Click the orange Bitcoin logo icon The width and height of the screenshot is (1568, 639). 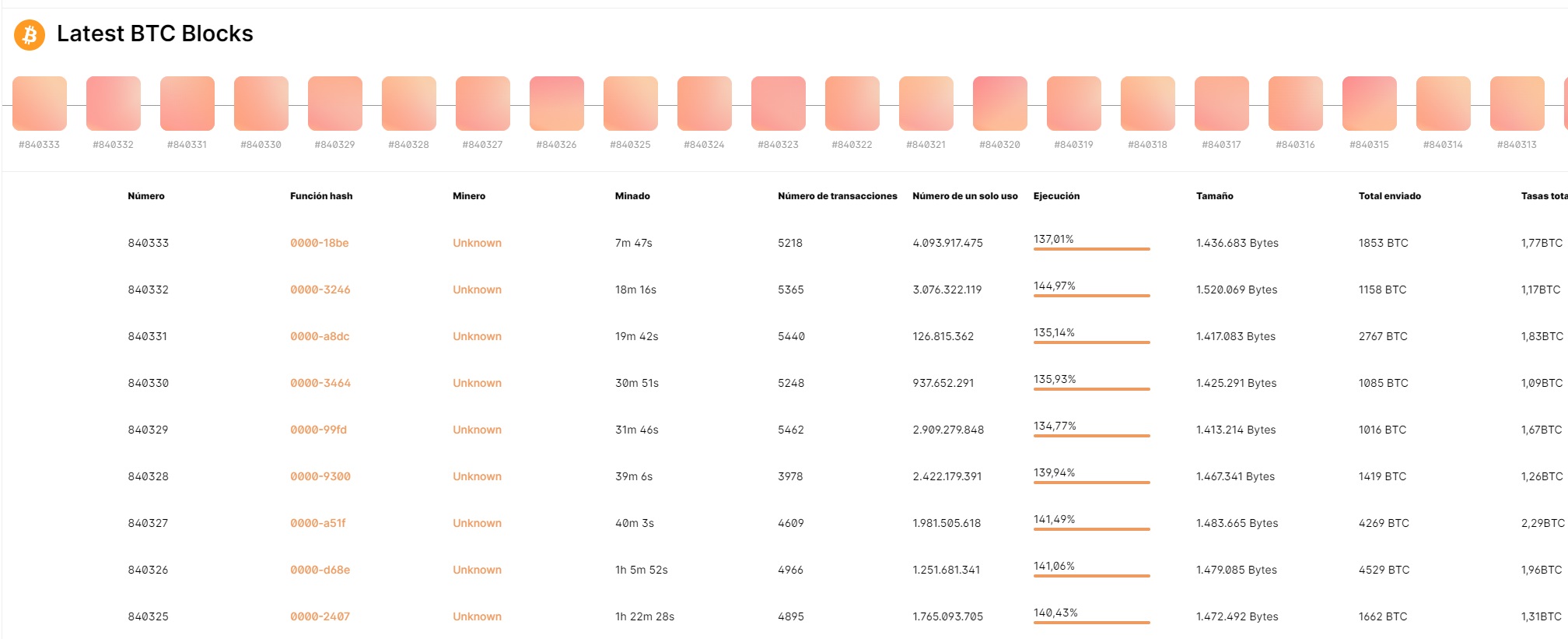(30, 35)
